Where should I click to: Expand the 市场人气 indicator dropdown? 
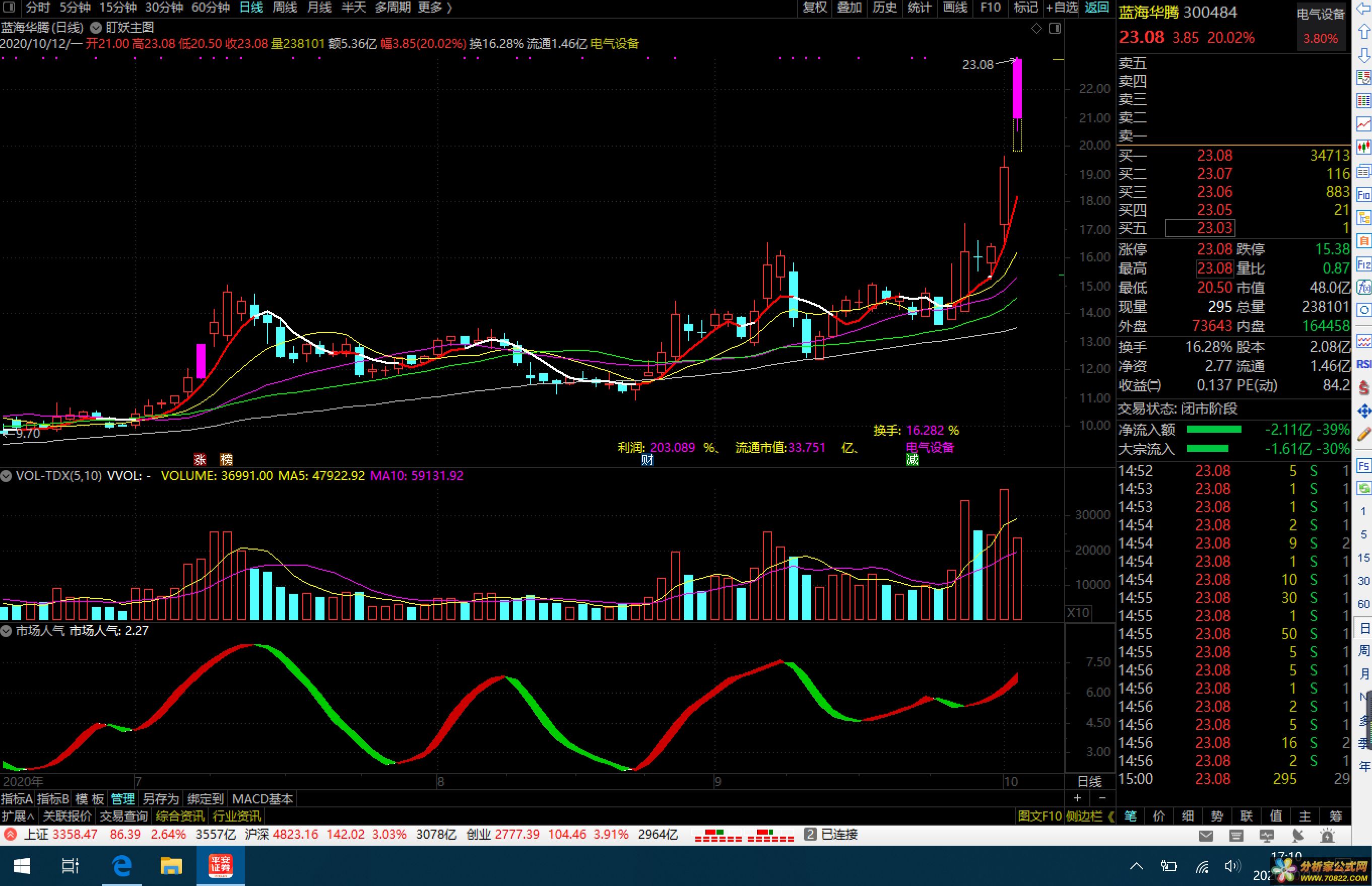[x=7, y=631]
